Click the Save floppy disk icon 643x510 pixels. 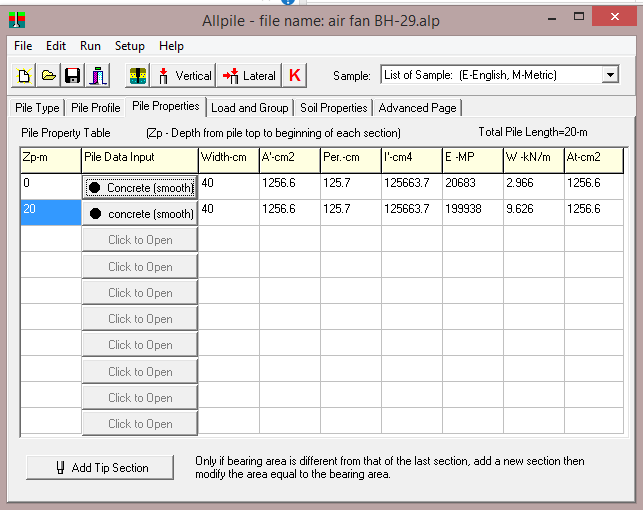pos(73,75)
